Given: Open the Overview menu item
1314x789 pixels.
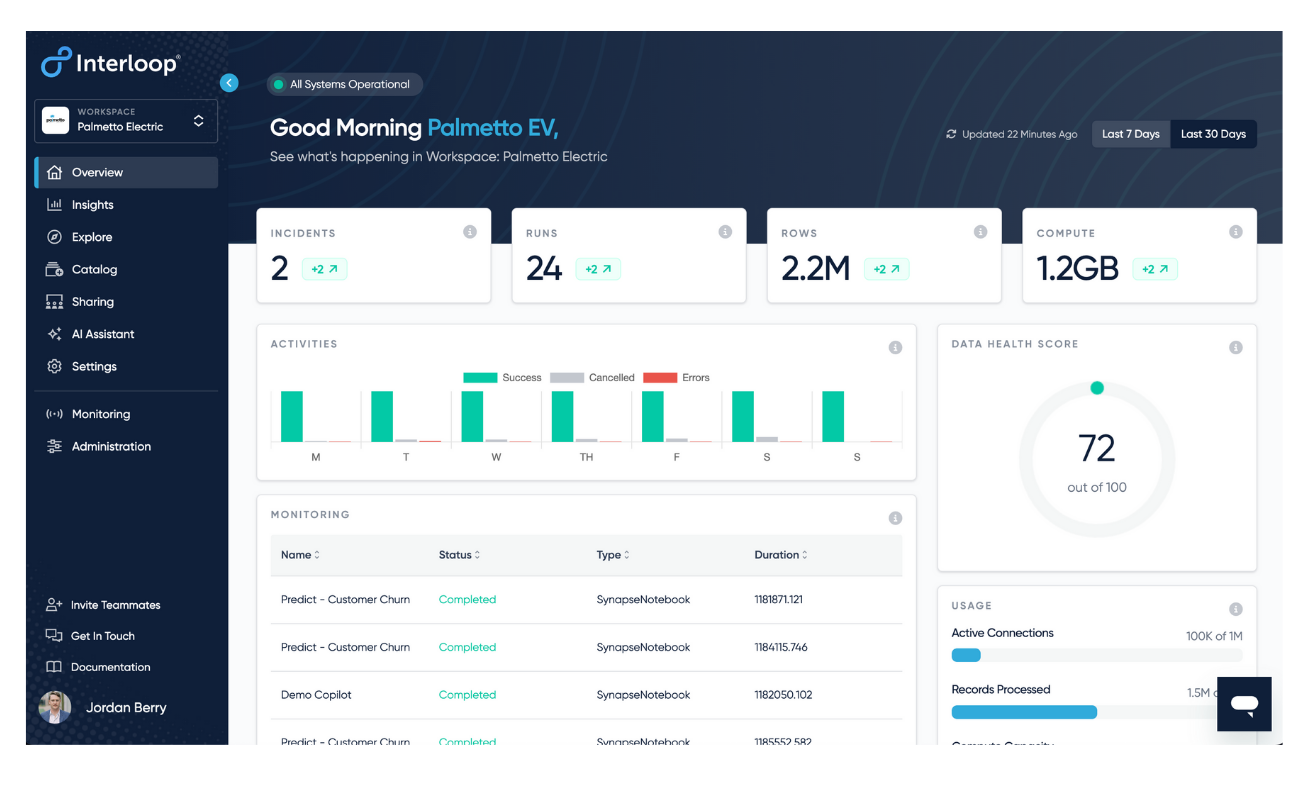Looking at the screenshot, I should click(126, 172).
